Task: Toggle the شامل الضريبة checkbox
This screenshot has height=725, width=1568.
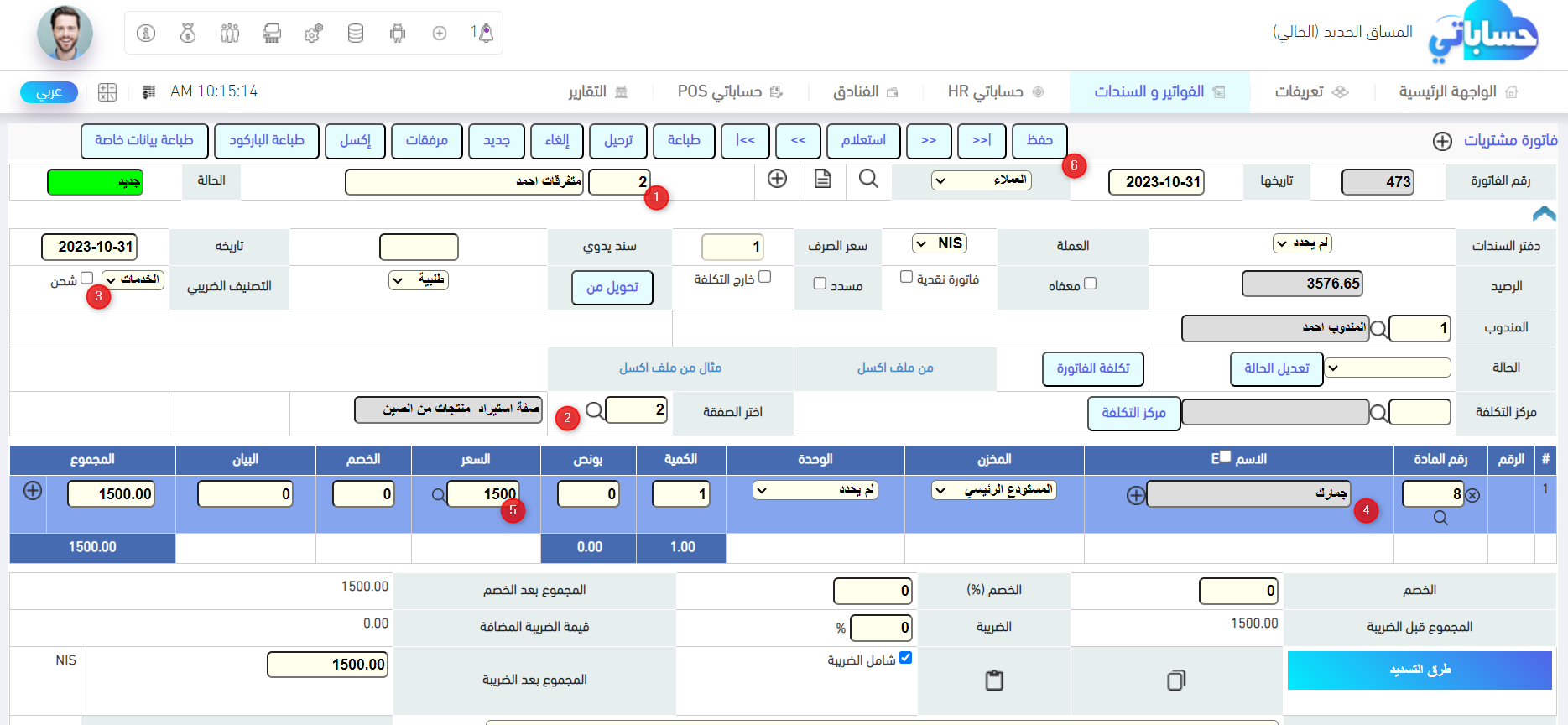Action: (x=906, y=658)
